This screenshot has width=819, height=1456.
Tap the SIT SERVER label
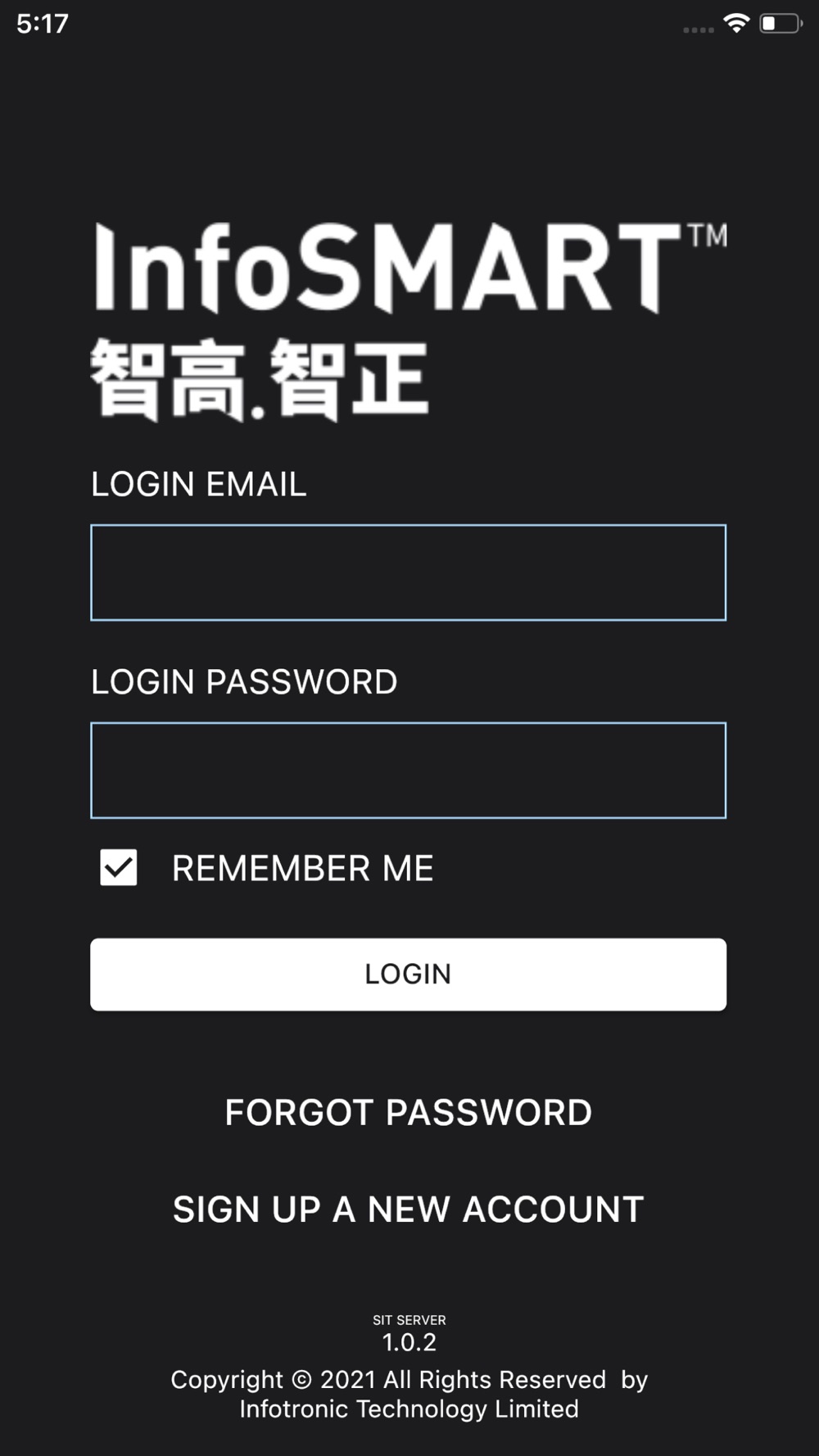(x=409, y=1320)
